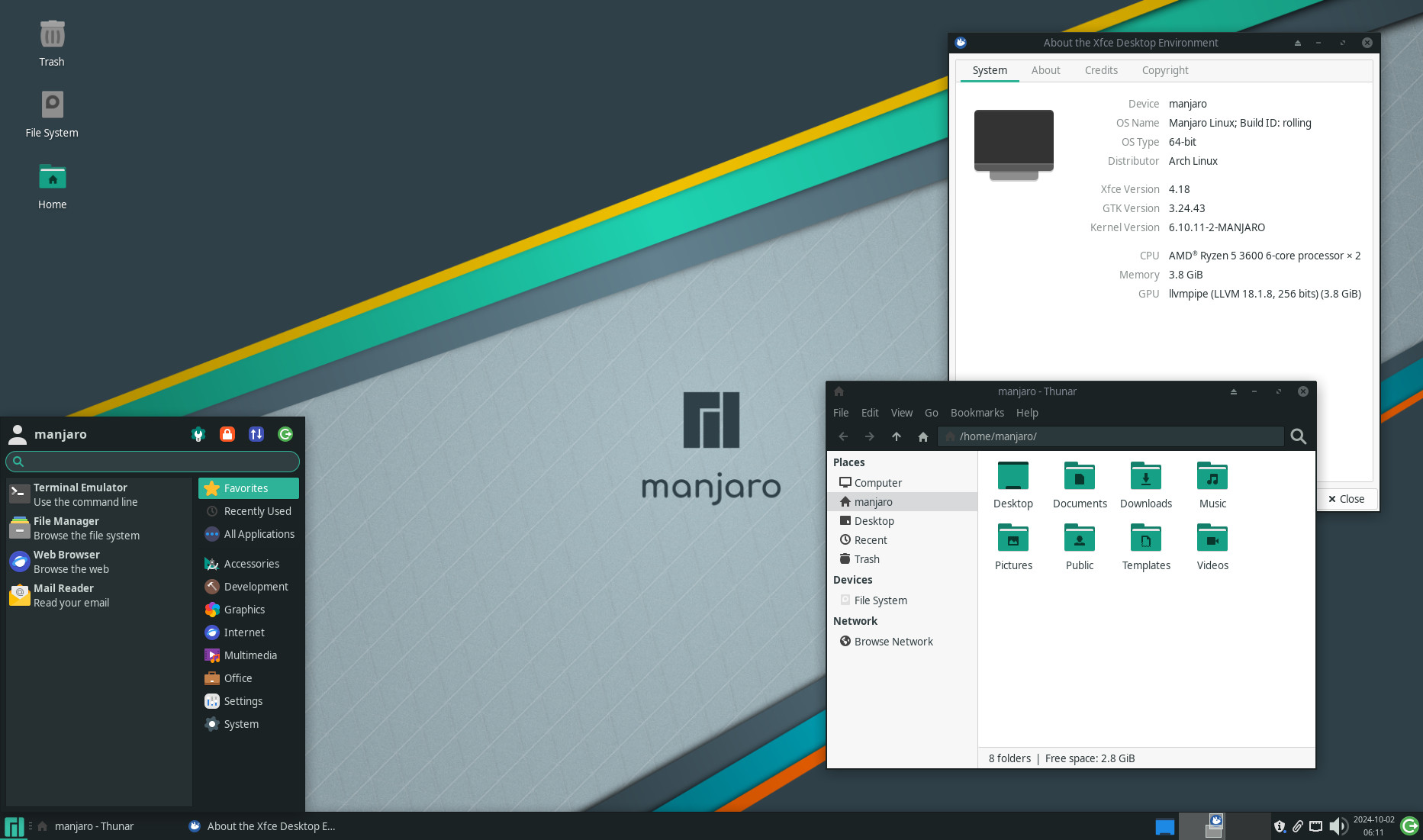
Task: Select Browse Network in sidebar
Action: coord(902,642)
